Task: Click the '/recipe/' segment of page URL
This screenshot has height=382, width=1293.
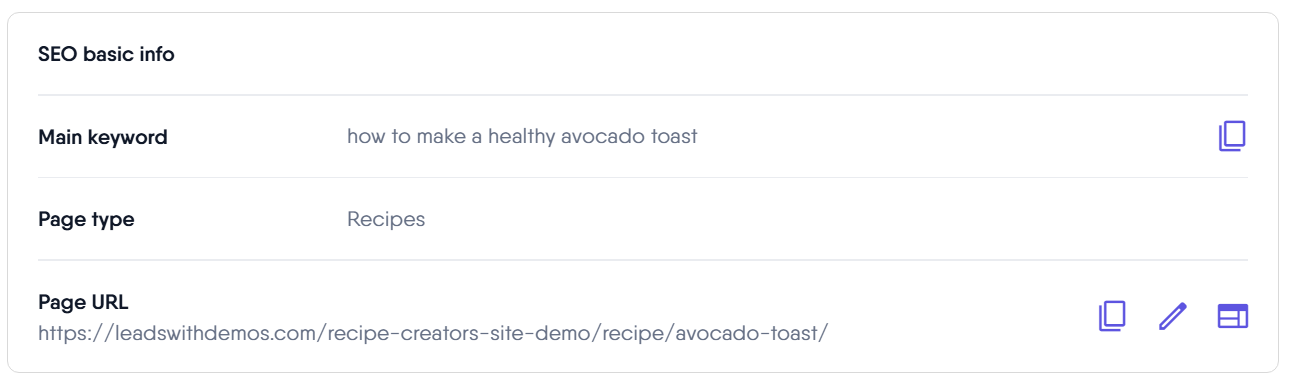Action: click(634, 332)
